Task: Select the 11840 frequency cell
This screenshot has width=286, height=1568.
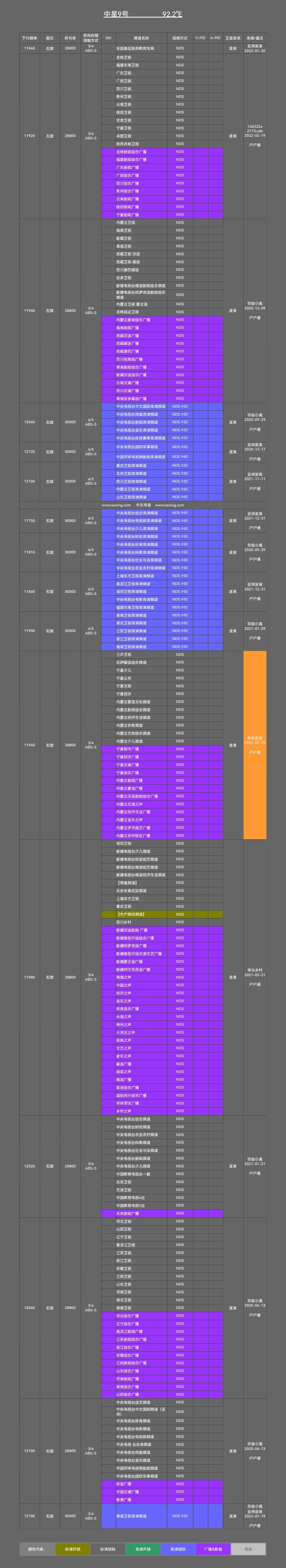Action: (29, 48)
